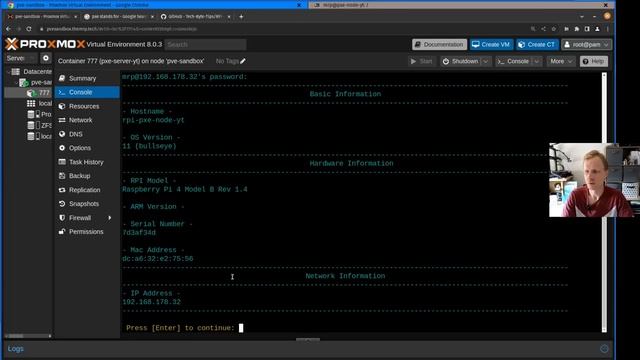Select the localnetwork item with grid icon

pyautogui.click(x=40, y=104)
